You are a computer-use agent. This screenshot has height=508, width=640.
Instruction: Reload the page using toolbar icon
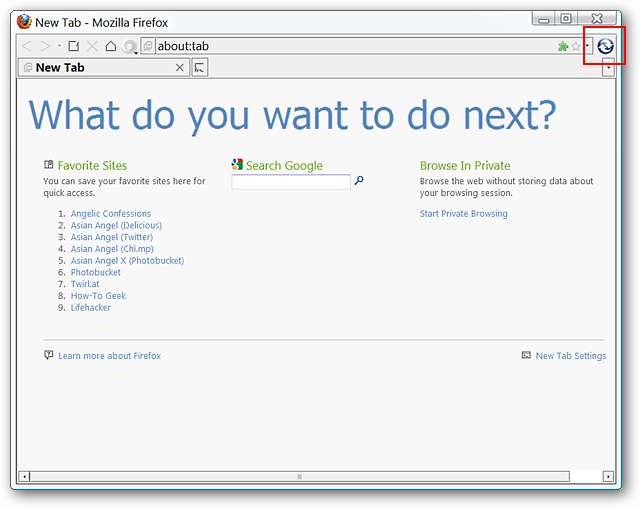(73, 46)
